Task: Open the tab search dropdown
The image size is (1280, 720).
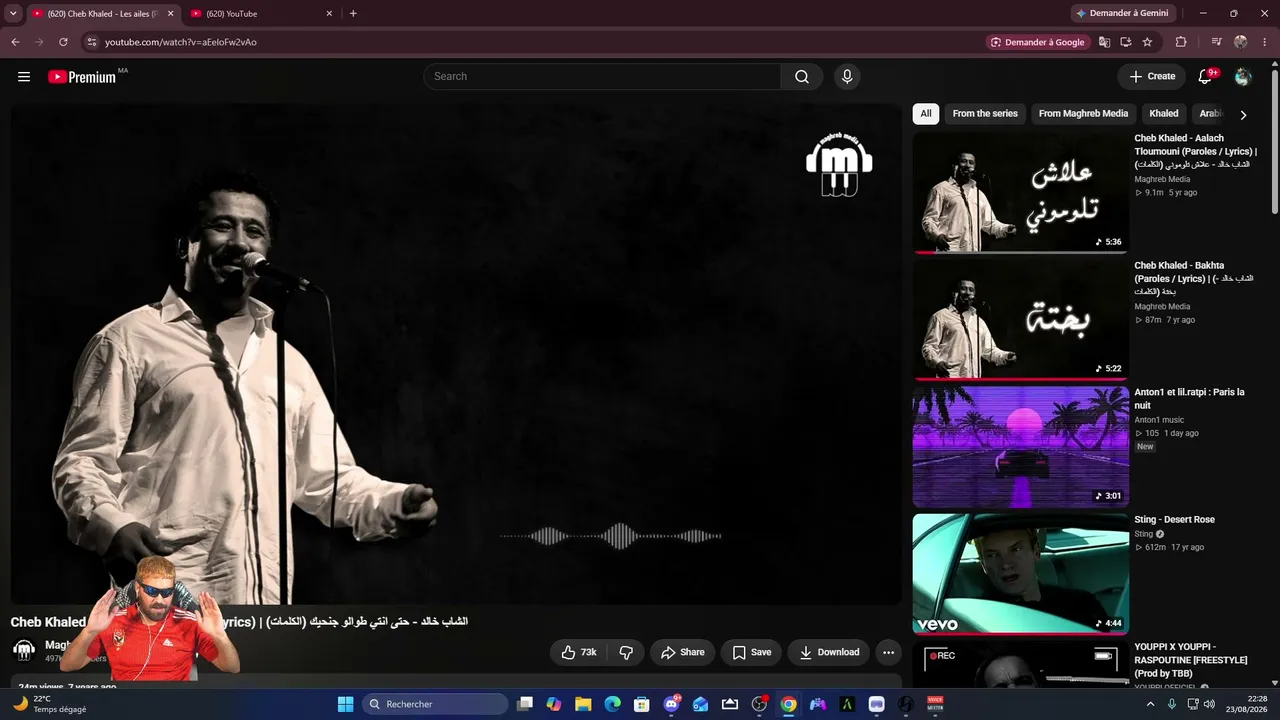Action: click(x=13, y=14)
